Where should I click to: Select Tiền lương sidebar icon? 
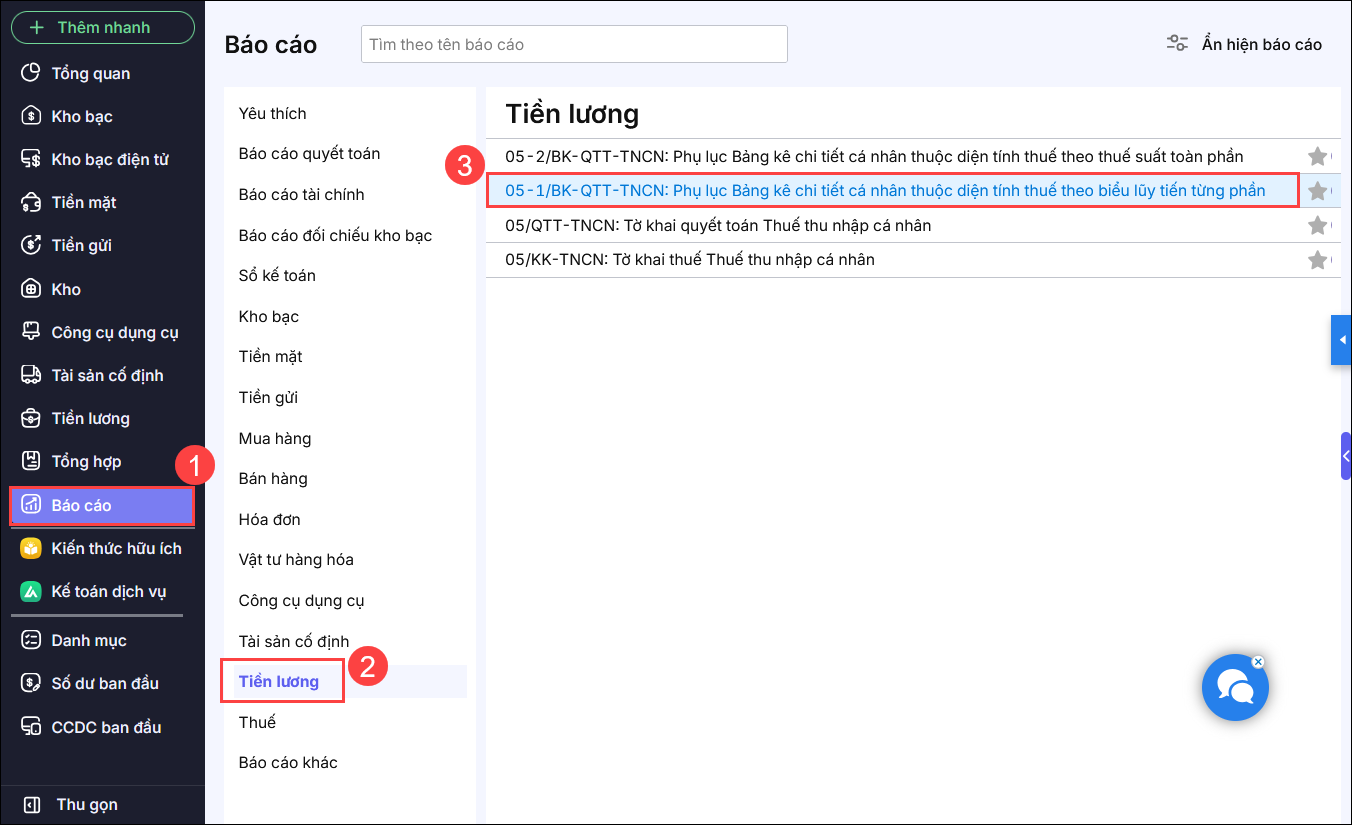(32, 418)
